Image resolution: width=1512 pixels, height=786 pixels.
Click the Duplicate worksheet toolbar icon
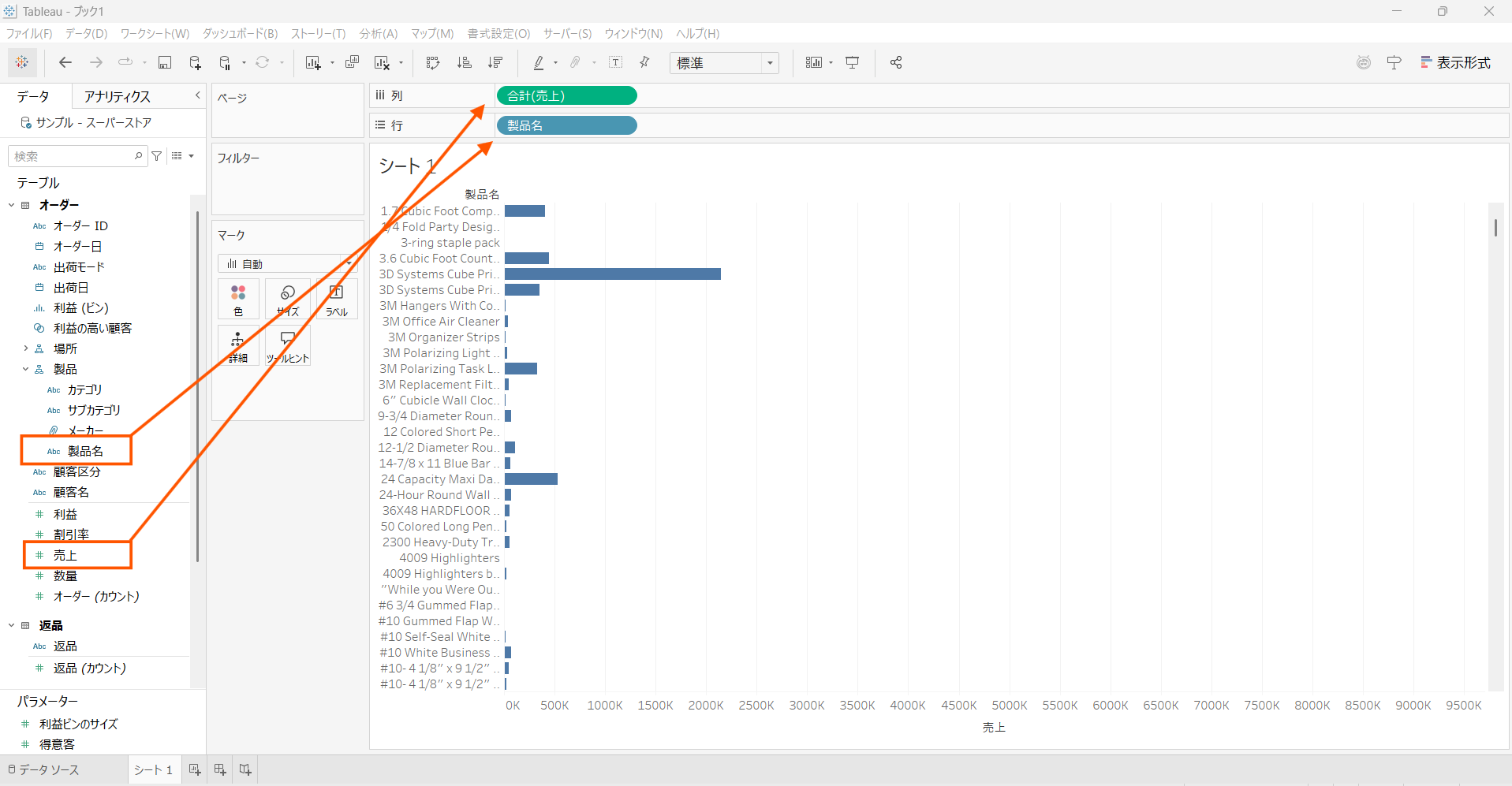353,63
